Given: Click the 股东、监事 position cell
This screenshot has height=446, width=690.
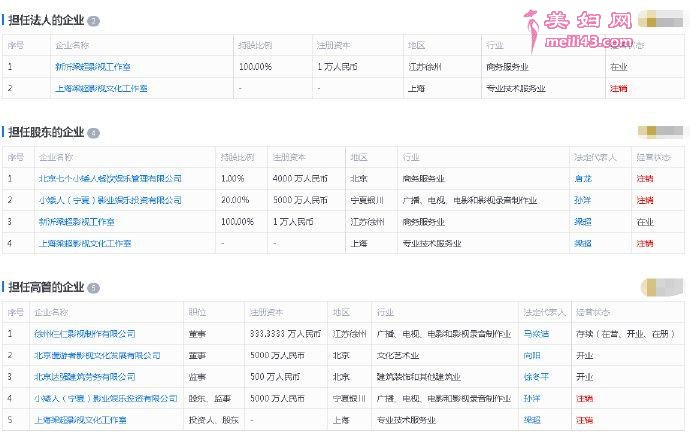Looking at the screenshot, I should coord(209,398).
